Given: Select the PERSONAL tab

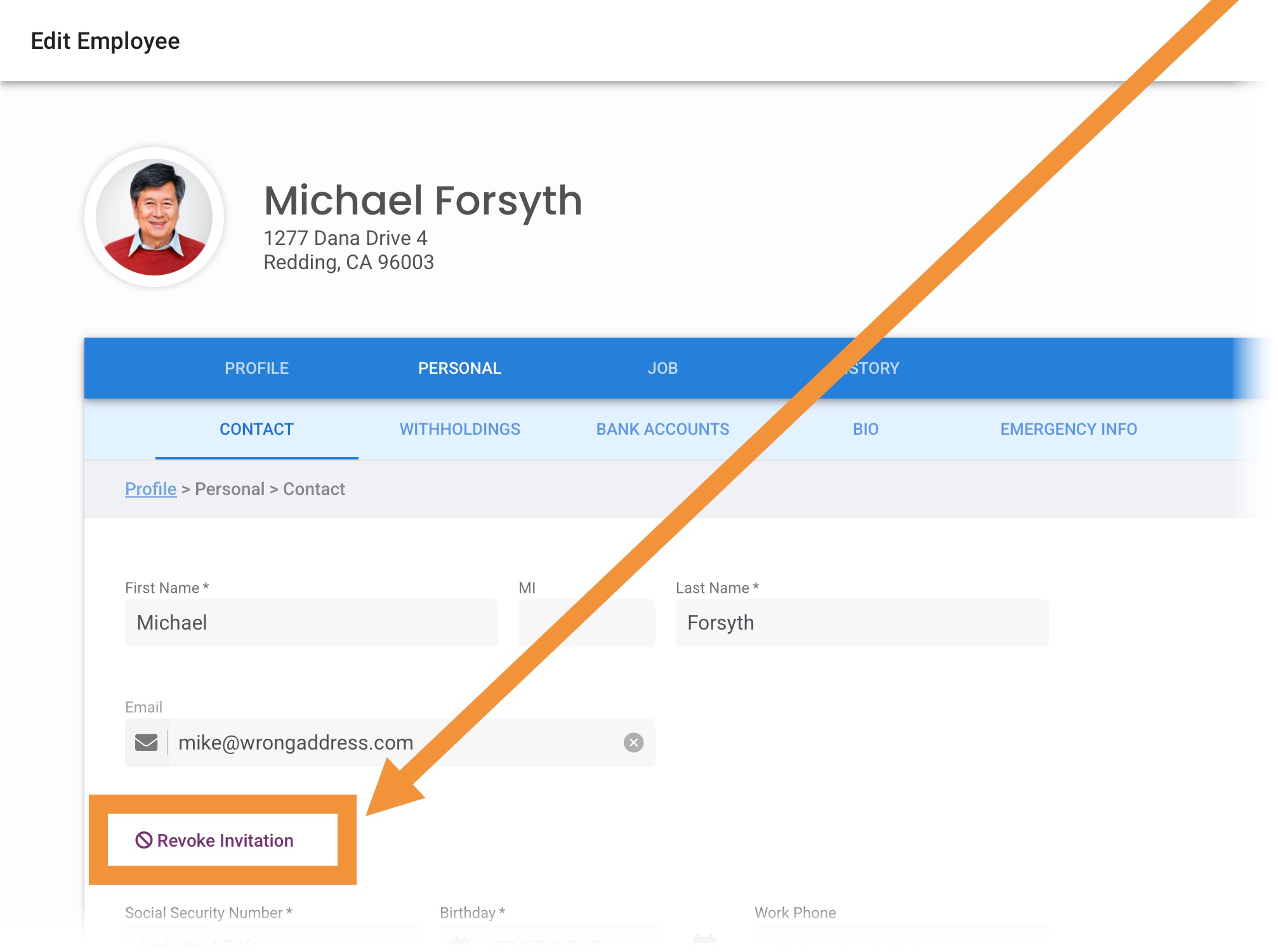Looking at the screenshot, I should (459, 368).
